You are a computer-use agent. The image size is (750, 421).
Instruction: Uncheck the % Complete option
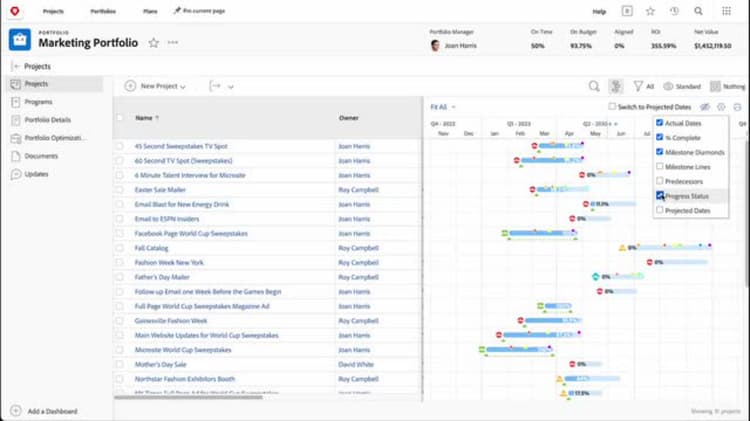point(660,137)
